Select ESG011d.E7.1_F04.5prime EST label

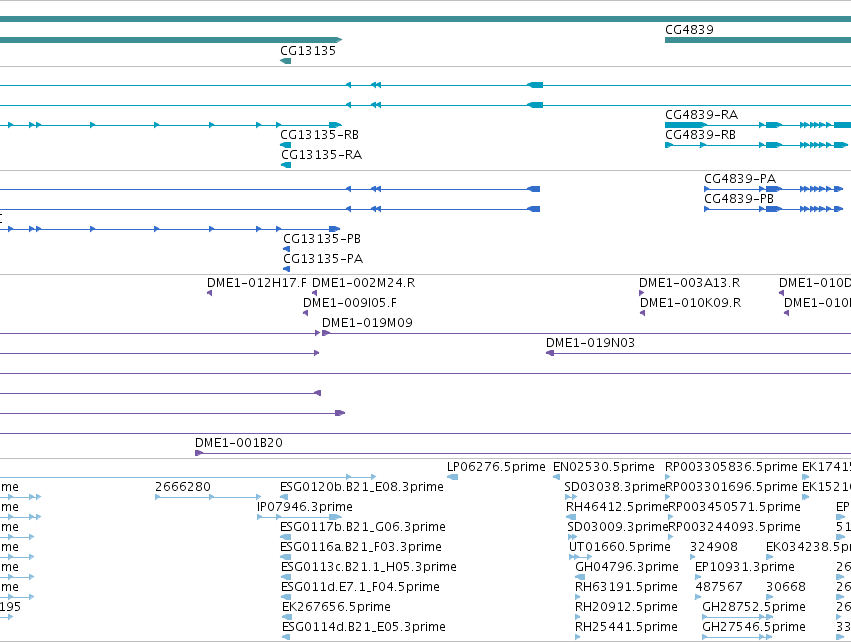360,587
